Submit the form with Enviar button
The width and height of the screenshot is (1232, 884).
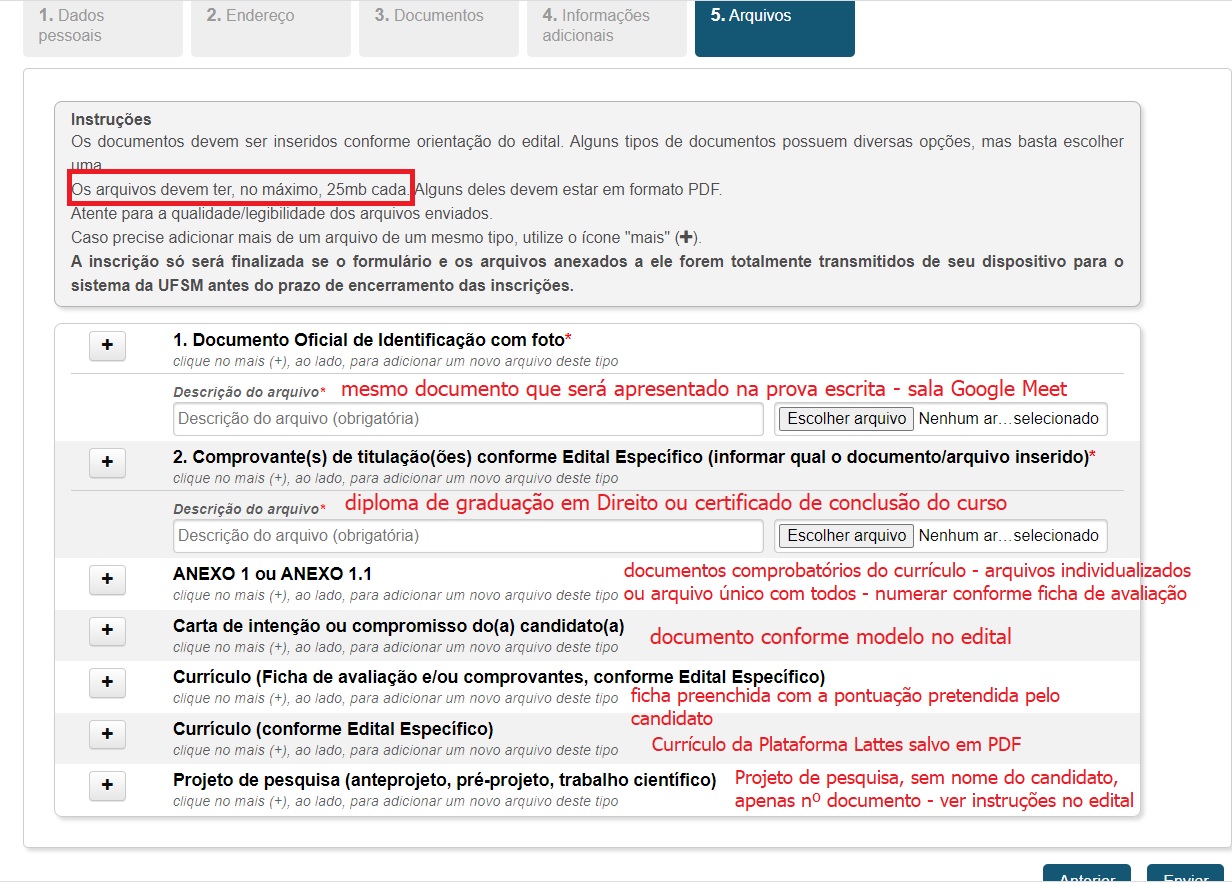(1185, 876)
